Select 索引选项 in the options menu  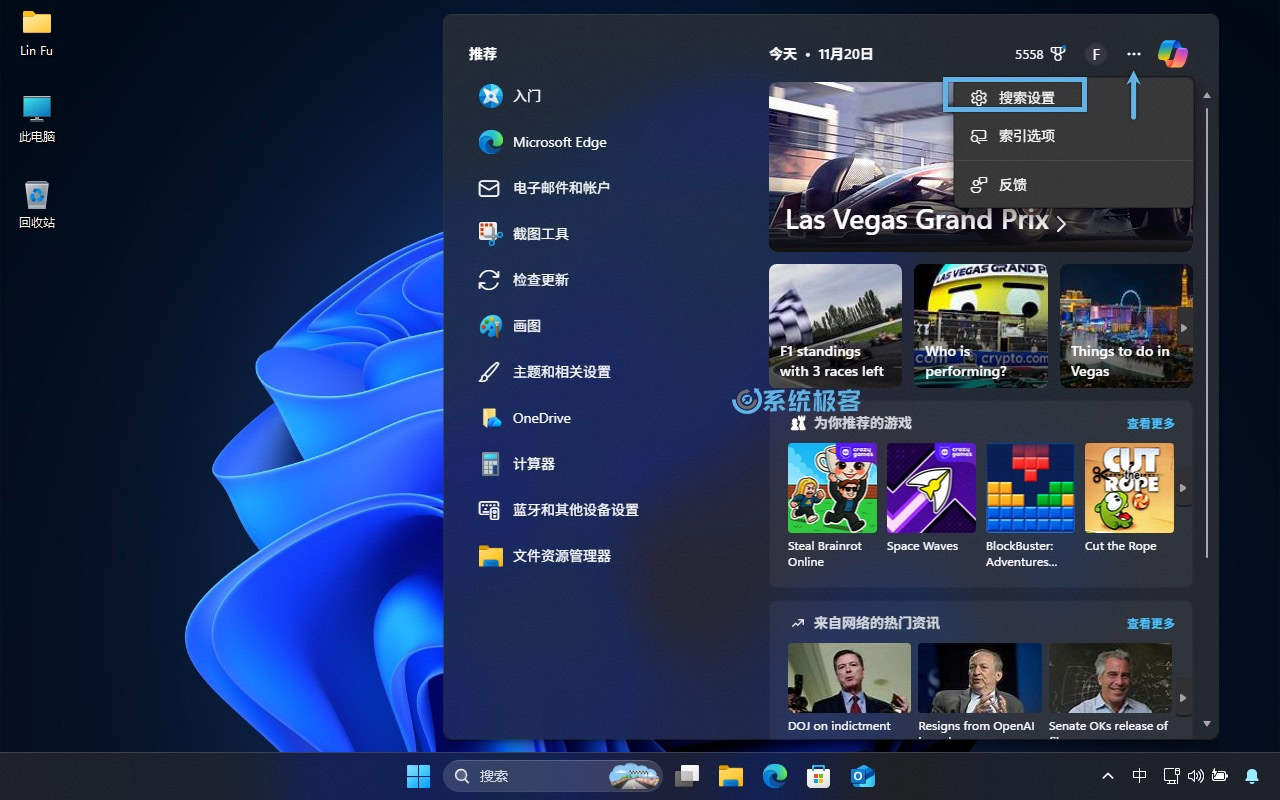click(1026, 136)
